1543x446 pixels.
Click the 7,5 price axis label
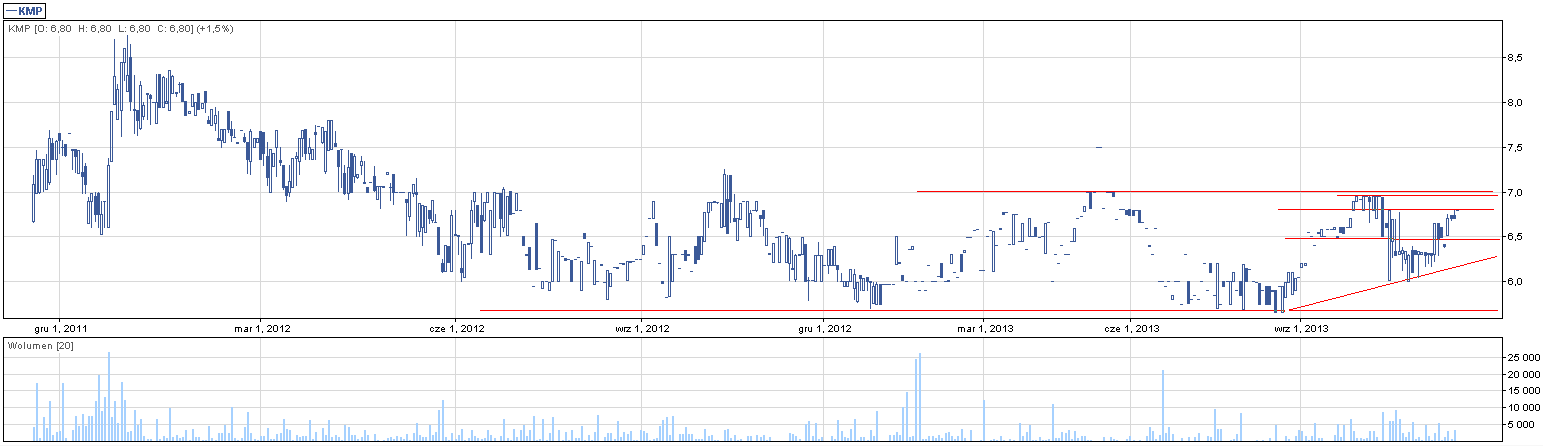pyautogui.click(x=1515, y=148)
